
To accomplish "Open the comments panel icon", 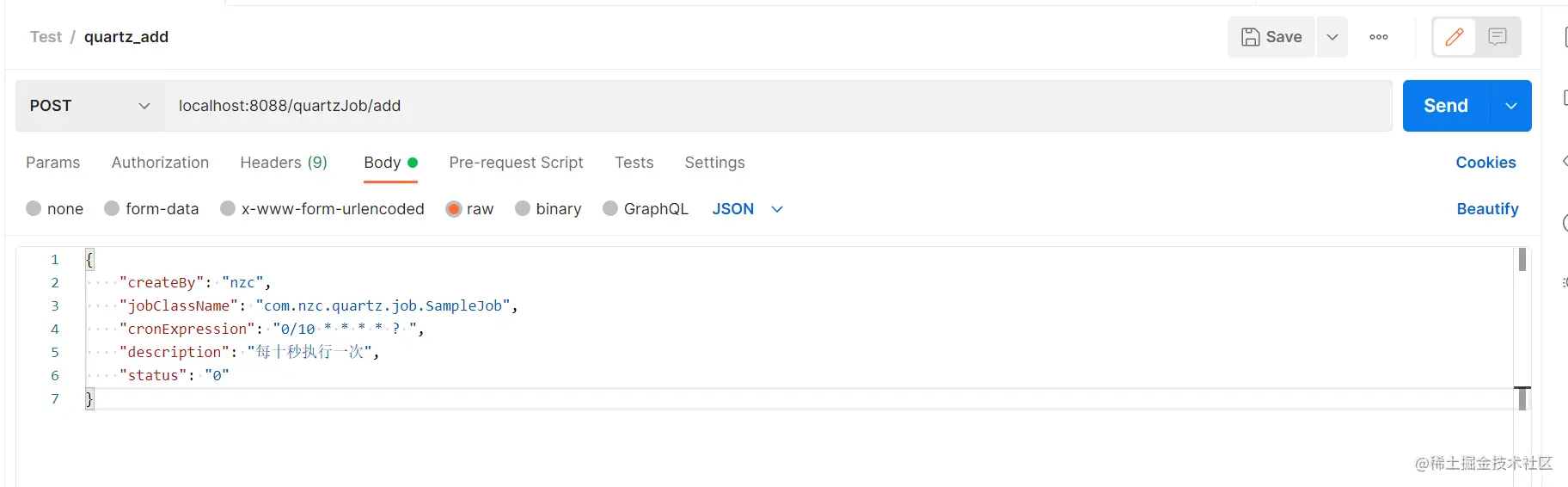I will click(1498, 37).
